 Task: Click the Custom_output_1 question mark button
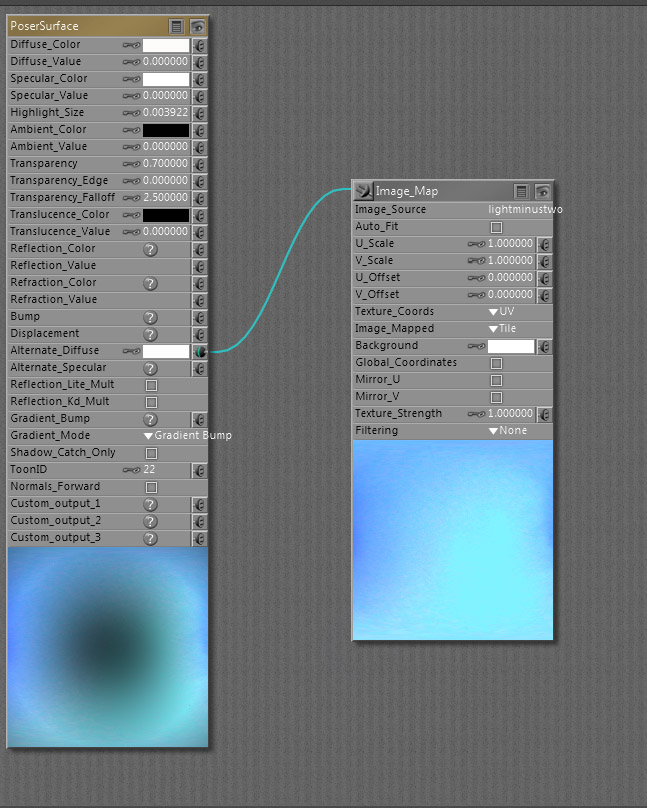click(150, 504)
